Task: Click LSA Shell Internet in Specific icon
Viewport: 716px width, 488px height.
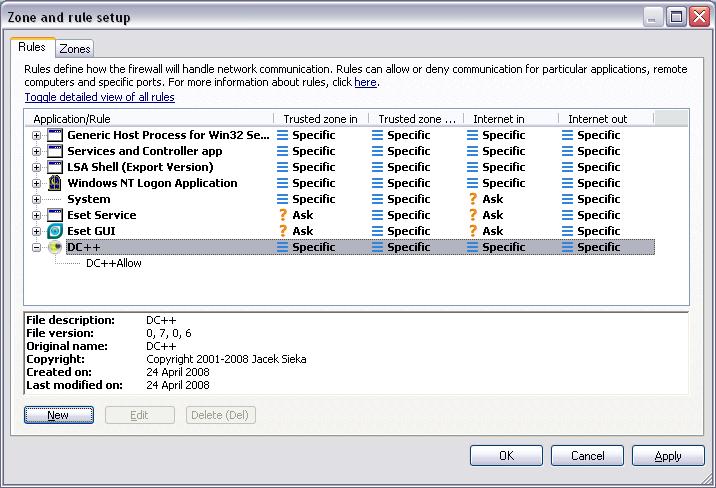Action: (473, 167)
